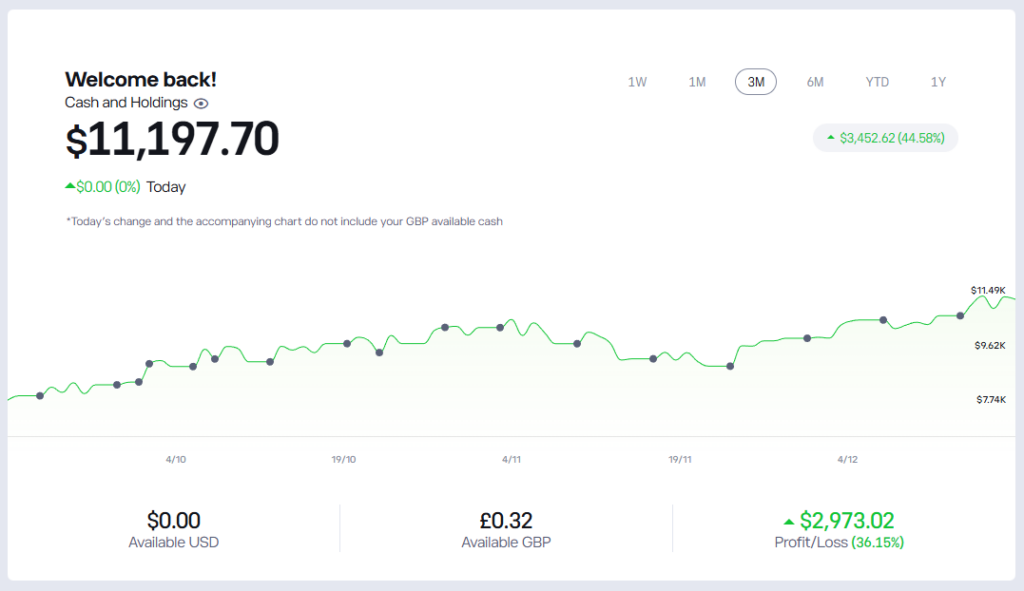Click the Cash and Holdings label

pos(126,103)
